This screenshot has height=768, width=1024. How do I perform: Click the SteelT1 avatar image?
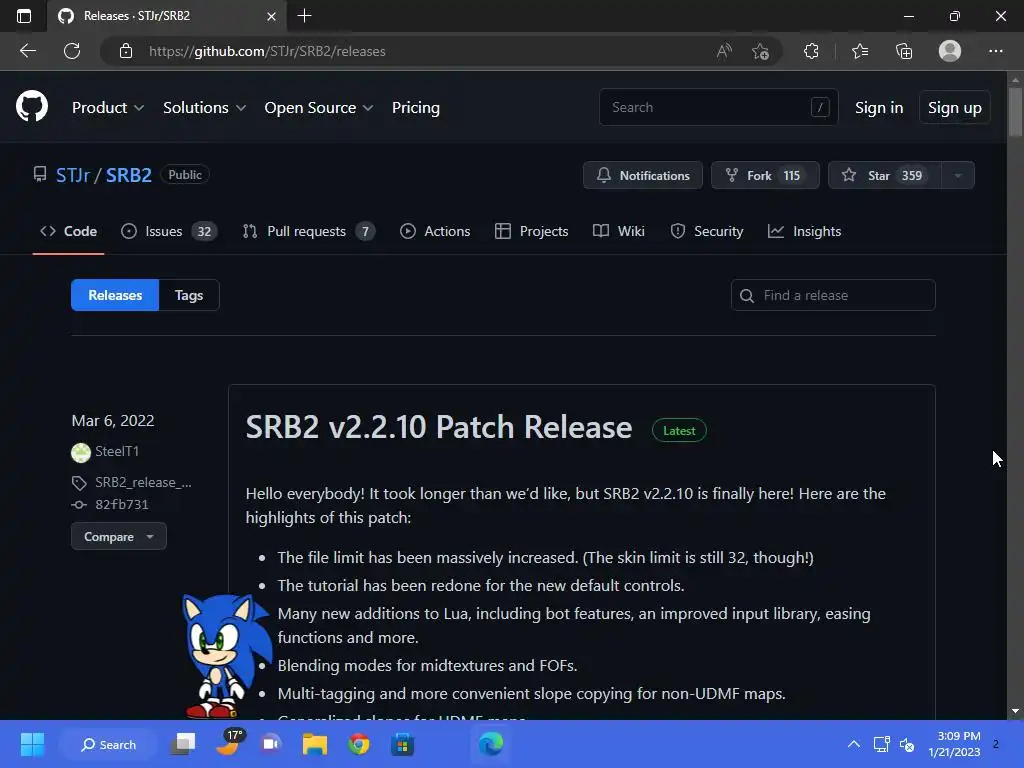tap(81, 452)
